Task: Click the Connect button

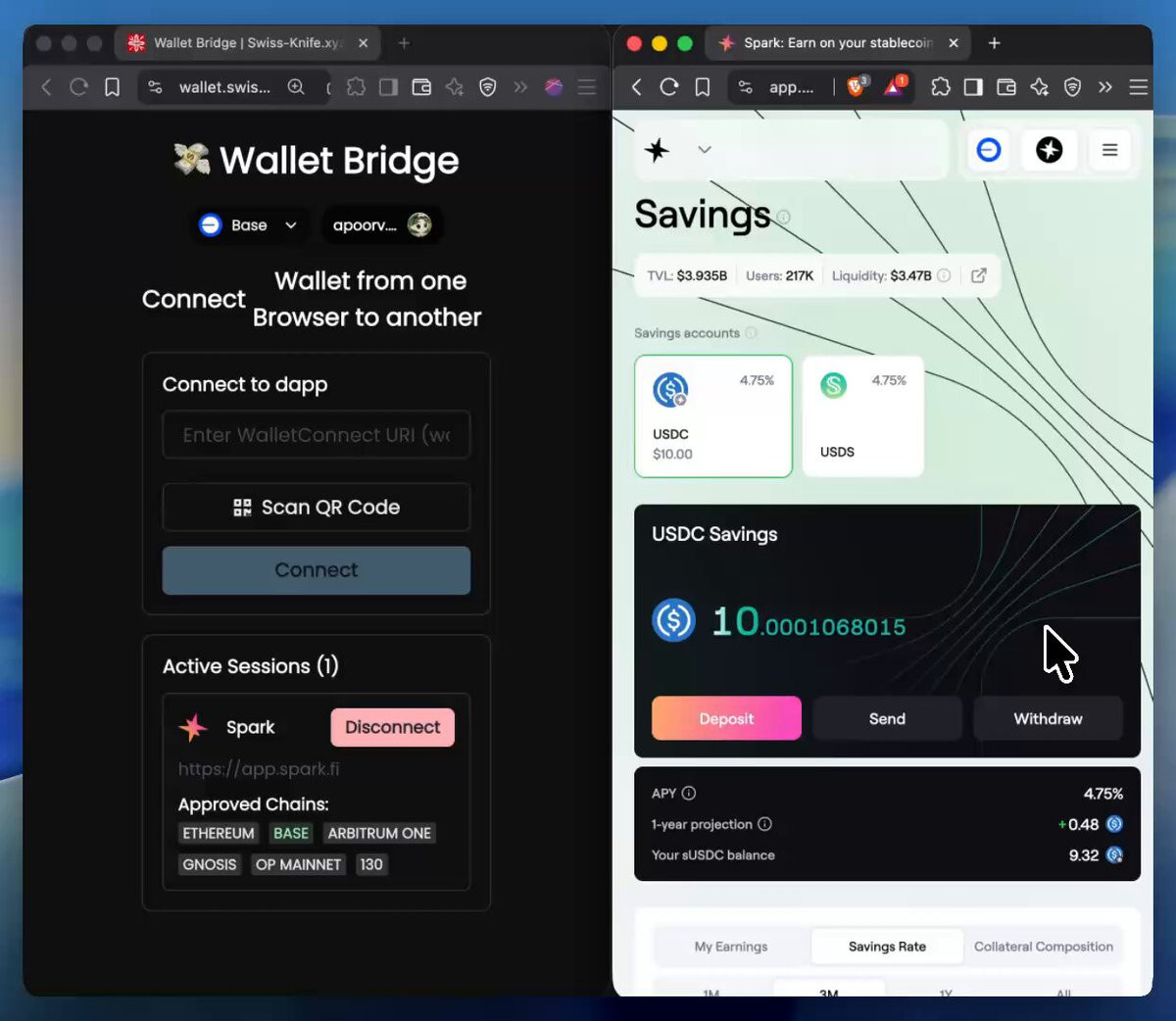Action: (x=317, y=570)
